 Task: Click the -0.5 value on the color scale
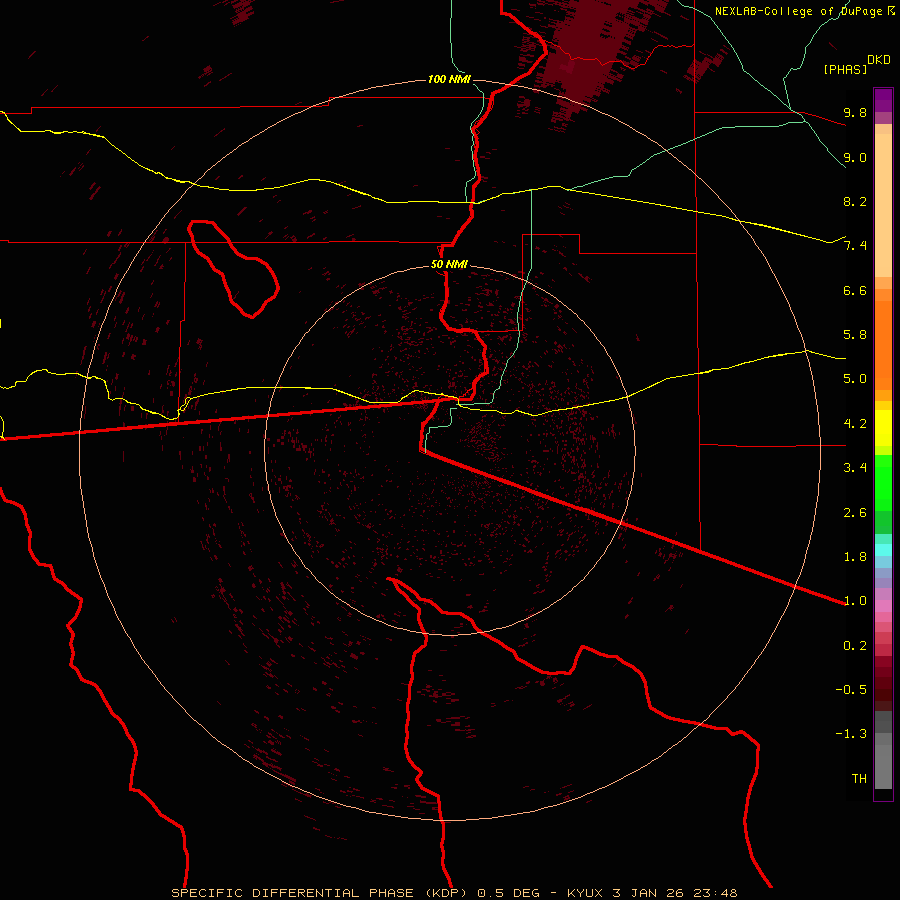[x=851, y=690]
